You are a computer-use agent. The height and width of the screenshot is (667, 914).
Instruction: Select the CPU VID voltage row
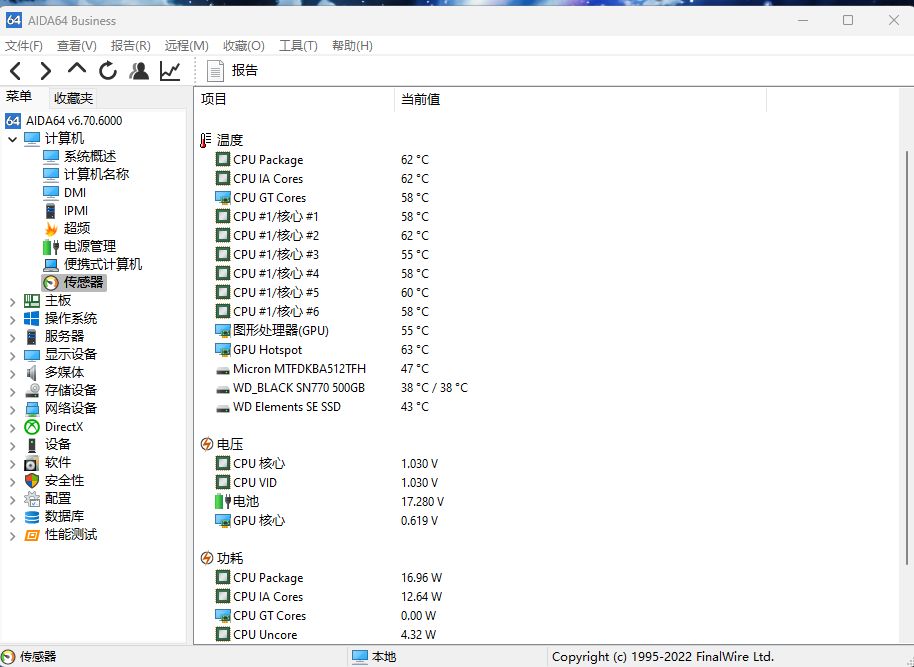pyautogui.click(x=326, y=483)
